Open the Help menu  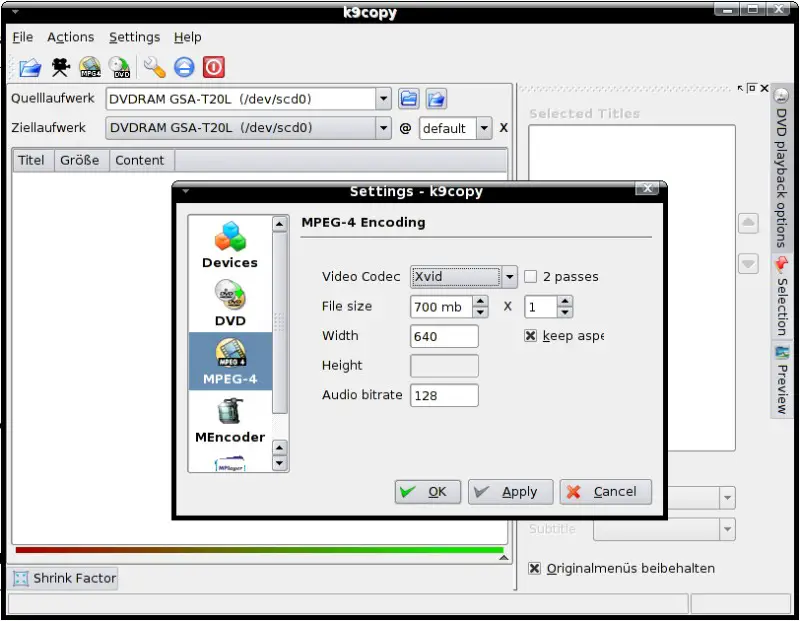point(187,37)
